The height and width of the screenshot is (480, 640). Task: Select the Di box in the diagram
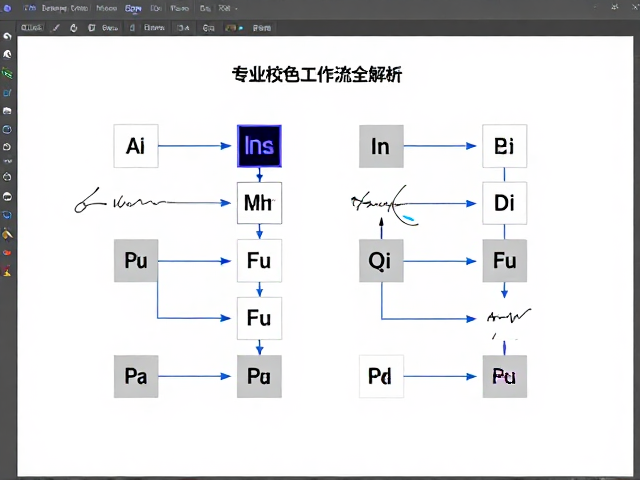[x=504, y=203]
